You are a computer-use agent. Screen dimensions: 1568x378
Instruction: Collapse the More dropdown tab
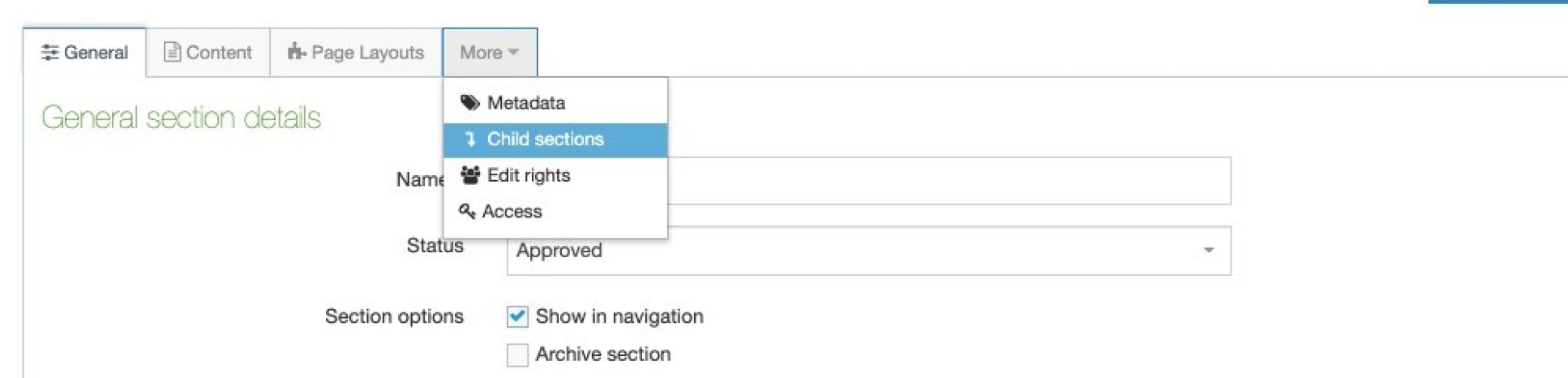(x=489, y=53)
